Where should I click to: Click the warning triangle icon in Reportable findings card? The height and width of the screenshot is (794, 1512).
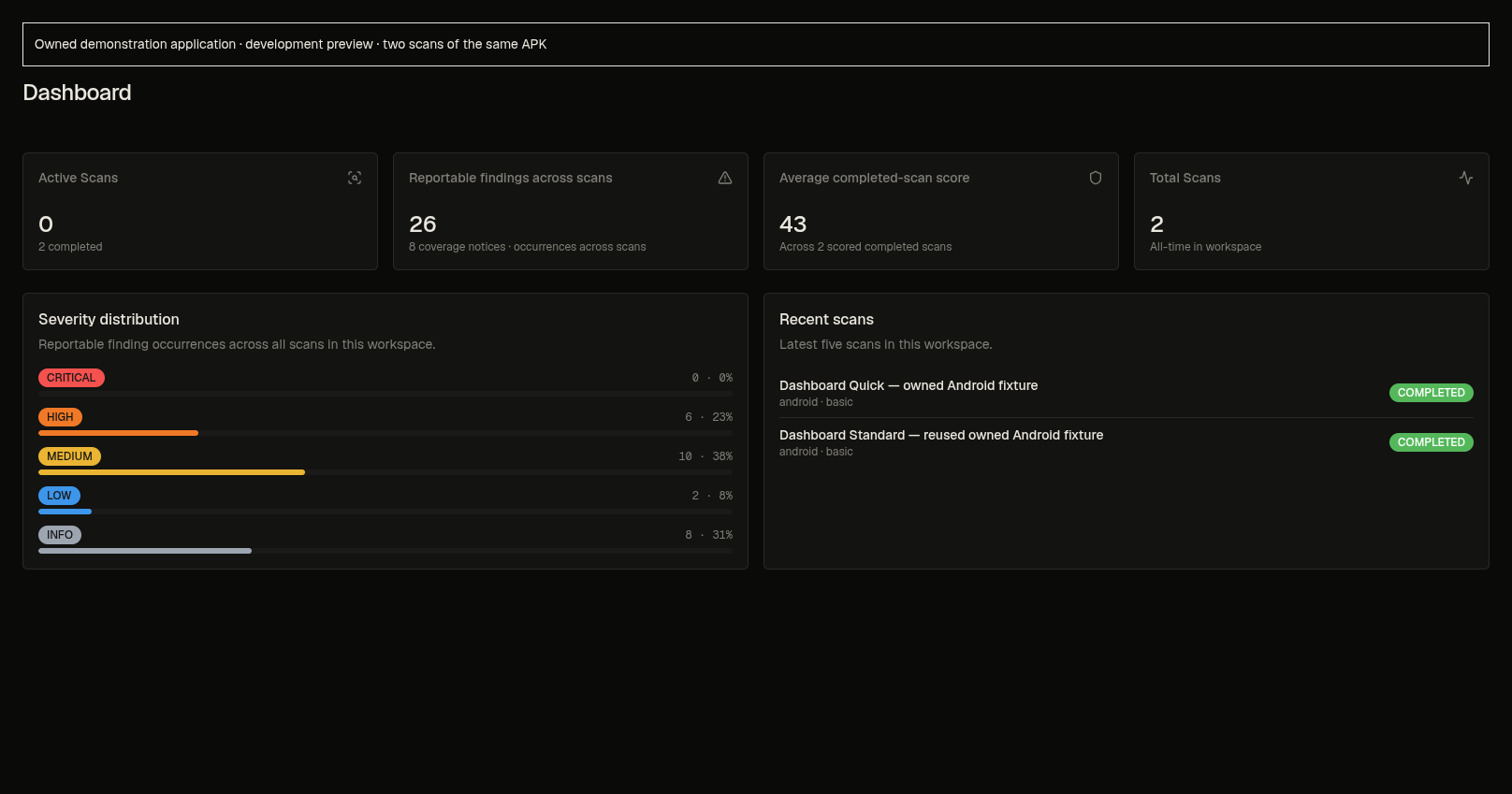tap(725, 178)
